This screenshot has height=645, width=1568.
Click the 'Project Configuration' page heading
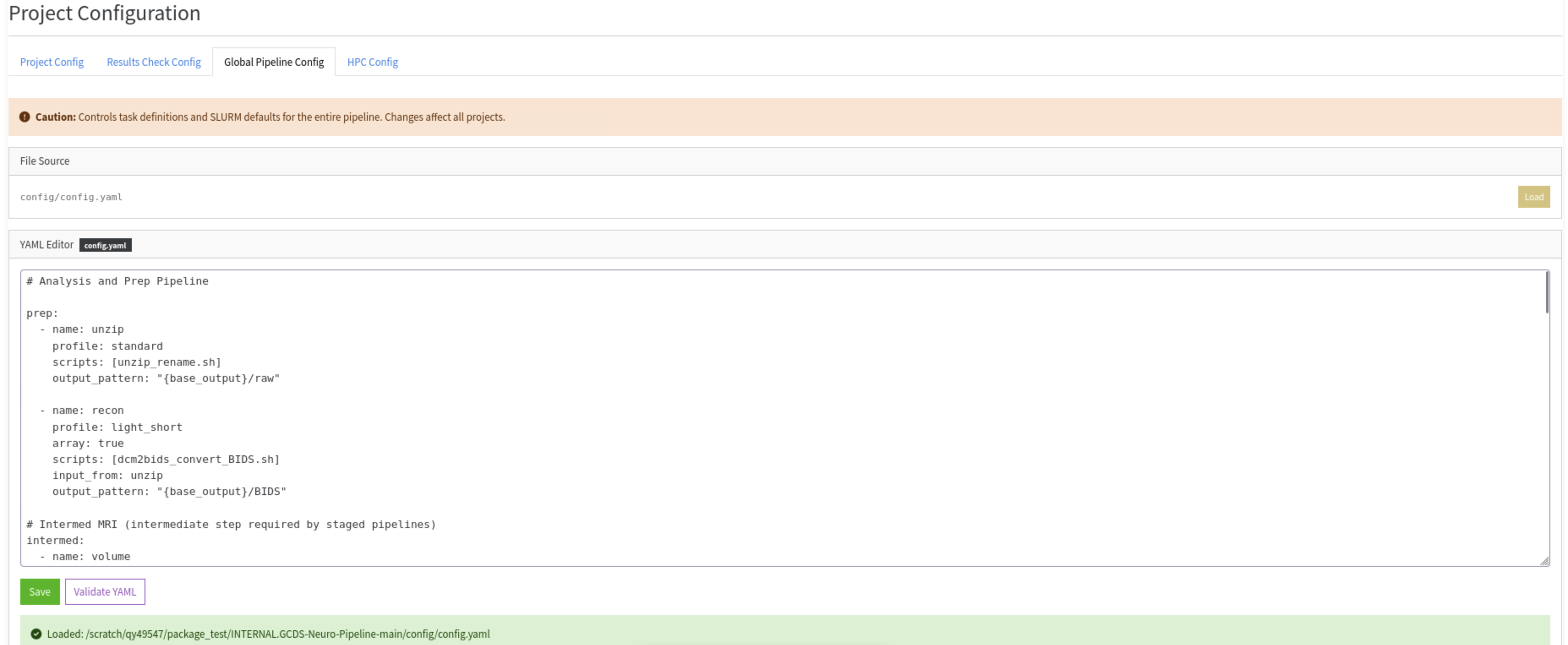click(104, 13)
